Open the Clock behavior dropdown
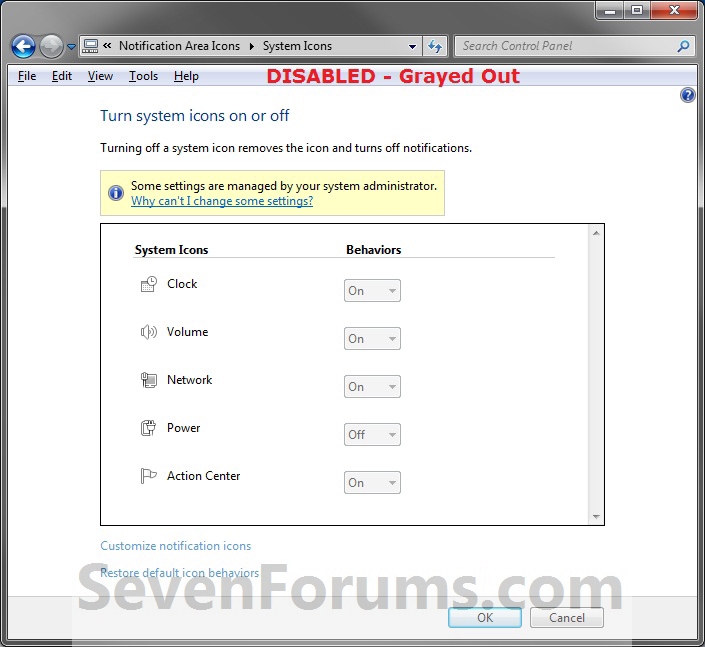 click(x=372, y=291)
